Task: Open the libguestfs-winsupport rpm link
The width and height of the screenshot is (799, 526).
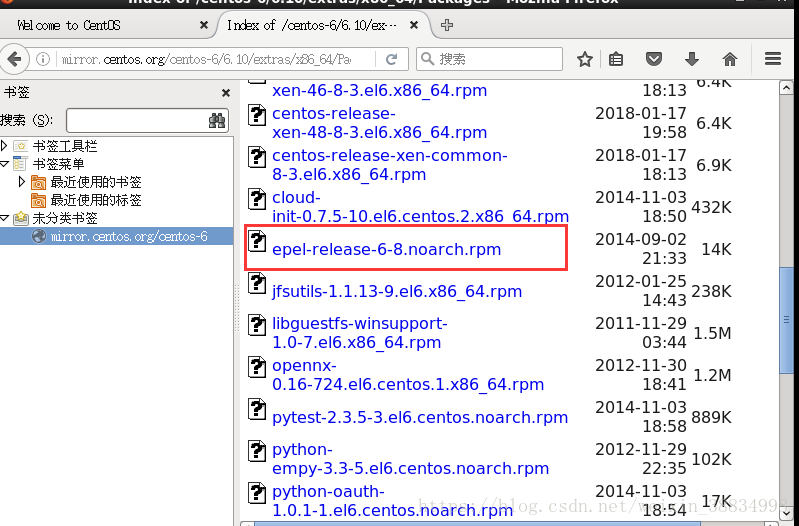Action: pyautogui.click(x=360, y=333)
